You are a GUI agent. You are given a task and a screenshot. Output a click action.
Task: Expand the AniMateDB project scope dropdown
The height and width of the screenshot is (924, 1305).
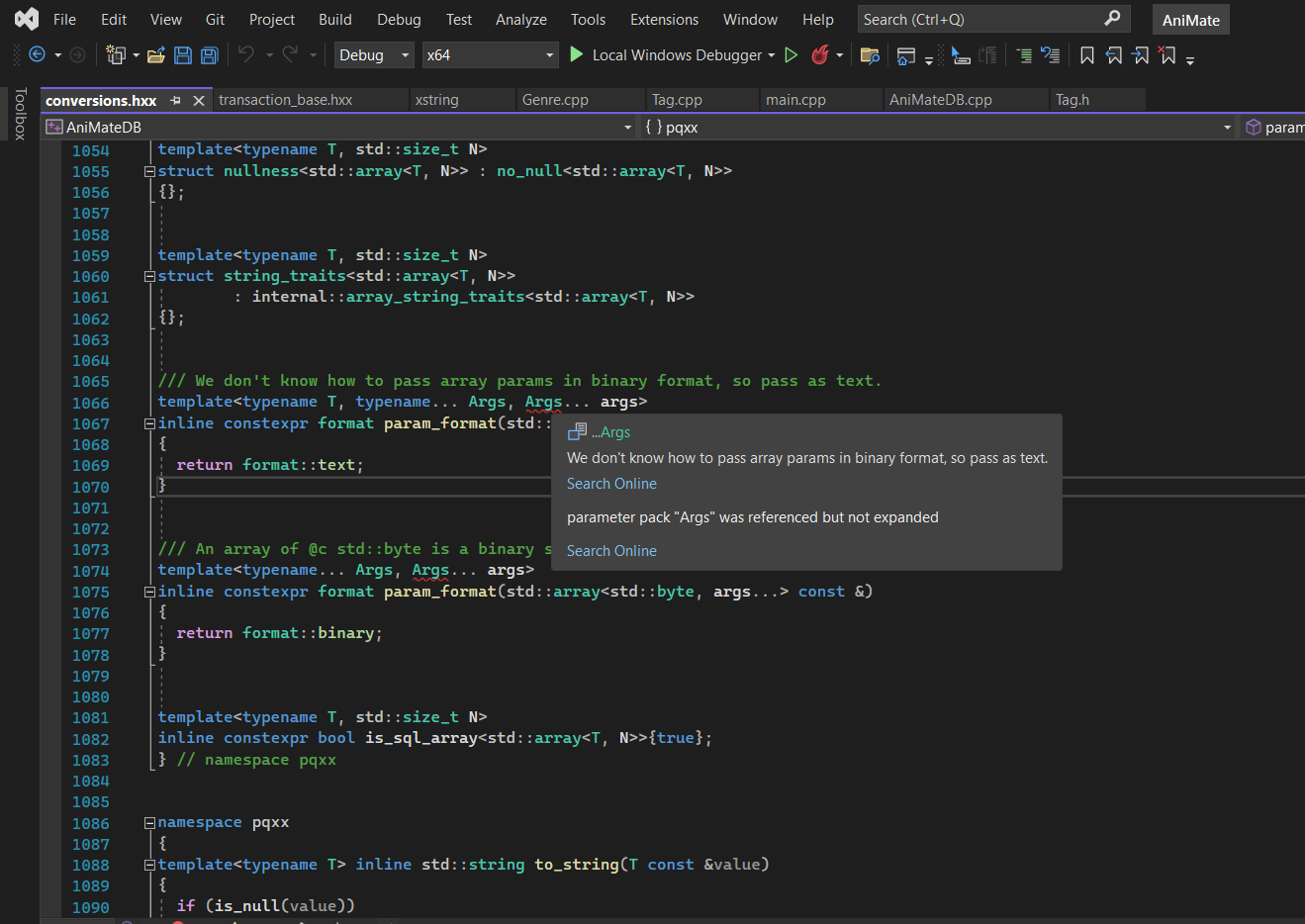point(627,128)
